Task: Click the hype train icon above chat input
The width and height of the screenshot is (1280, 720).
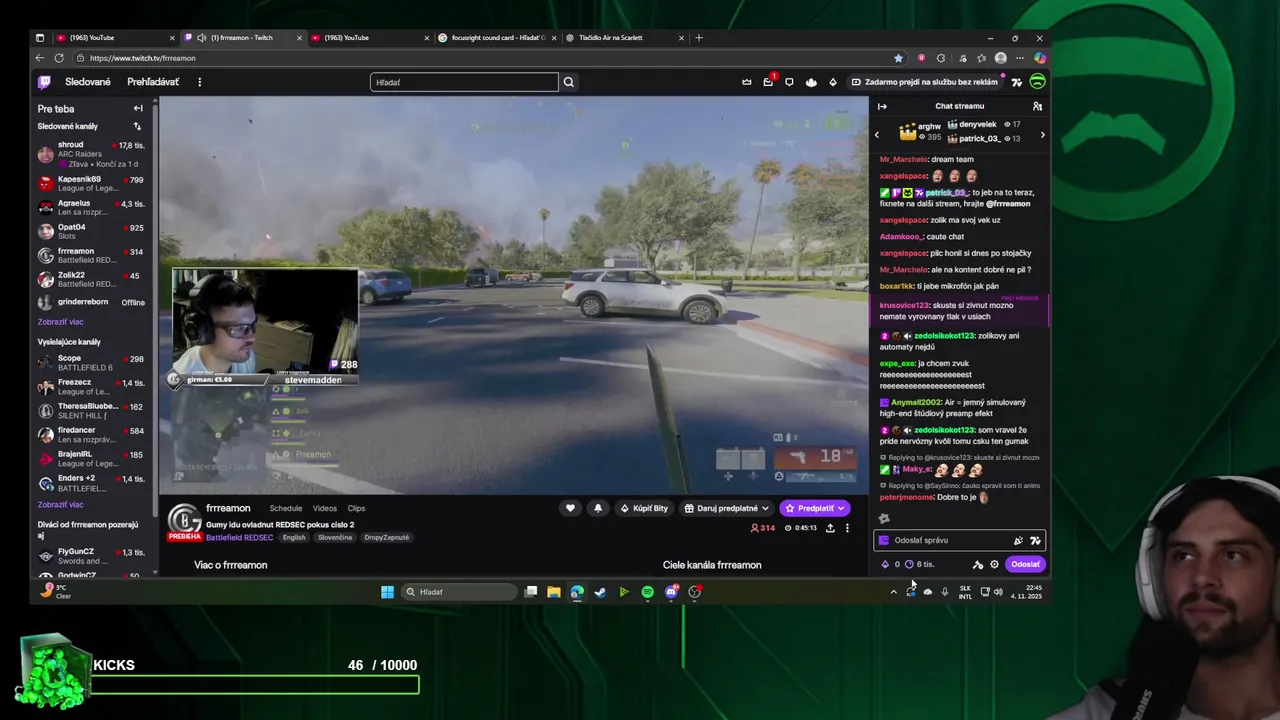Action: coord(883,518)
